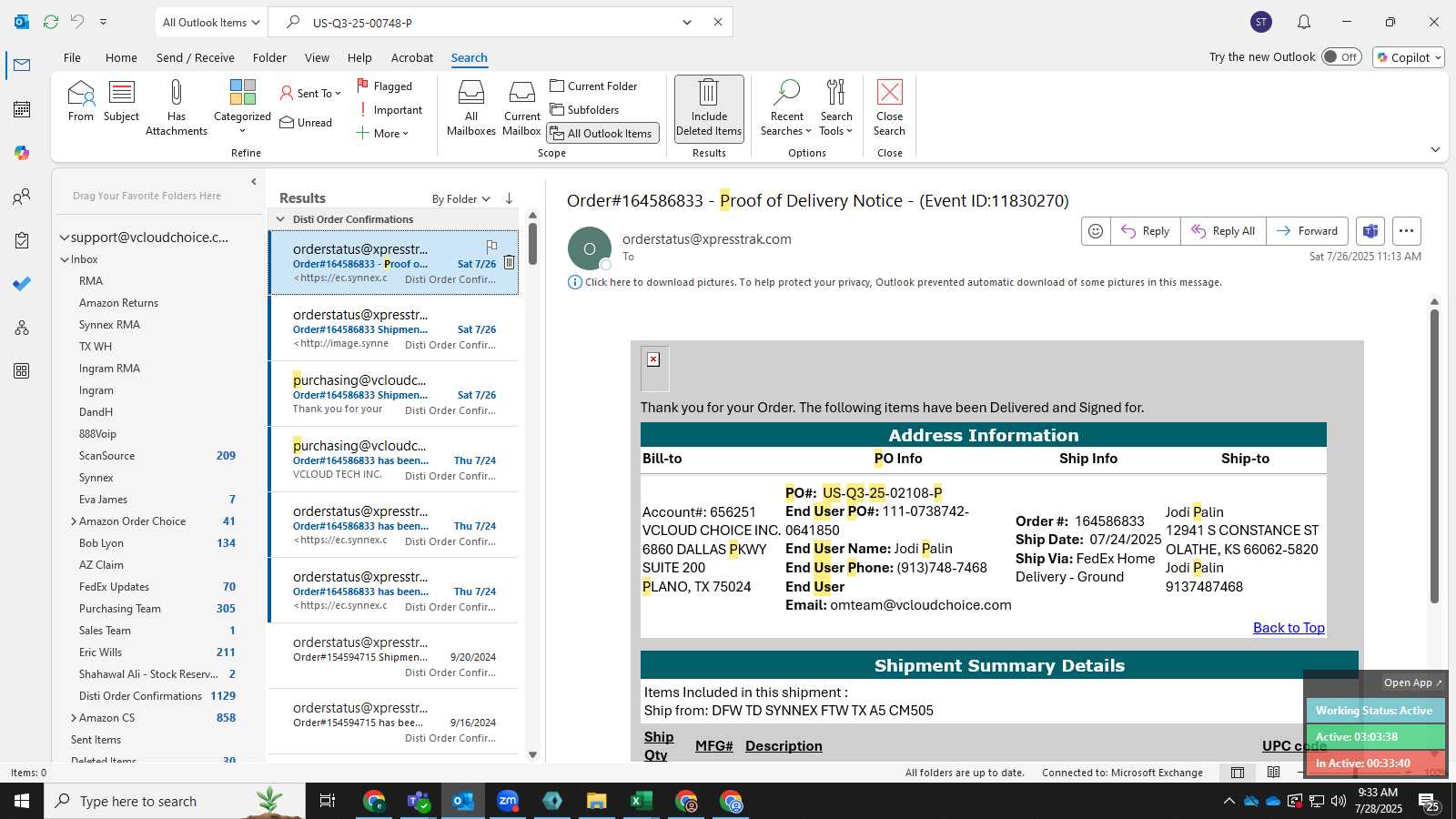
Task: Open More refine options dropdown
Action: [x=382, y=134]
